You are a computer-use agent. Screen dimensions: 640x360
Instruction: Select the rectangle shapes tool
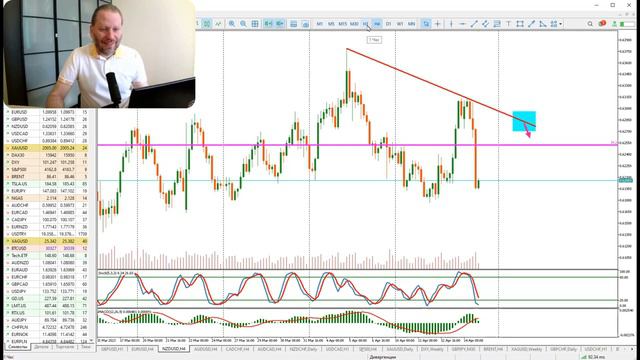[520, 24]
